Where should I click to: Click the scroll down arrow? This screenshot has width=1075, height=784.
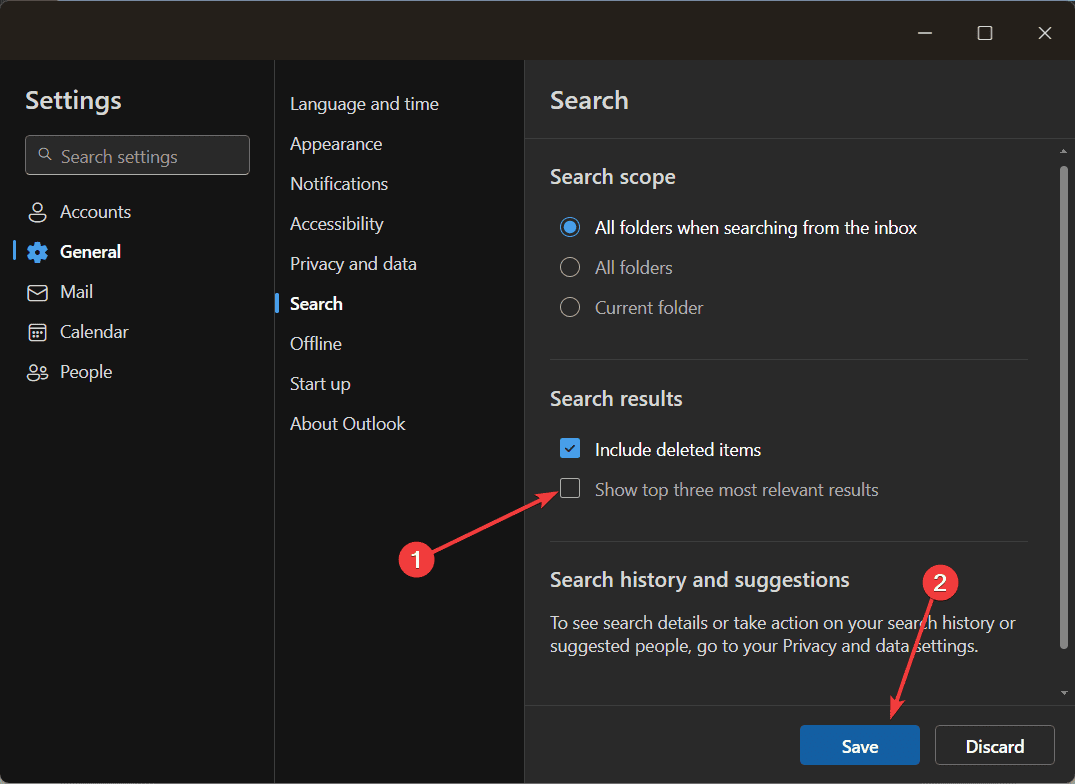1064,692
